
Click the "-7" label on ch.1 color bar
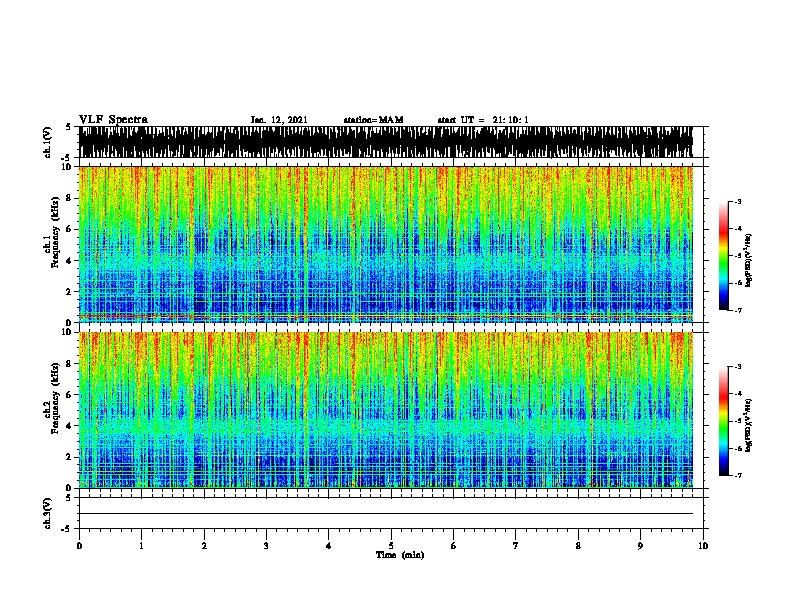coord(737,310)
